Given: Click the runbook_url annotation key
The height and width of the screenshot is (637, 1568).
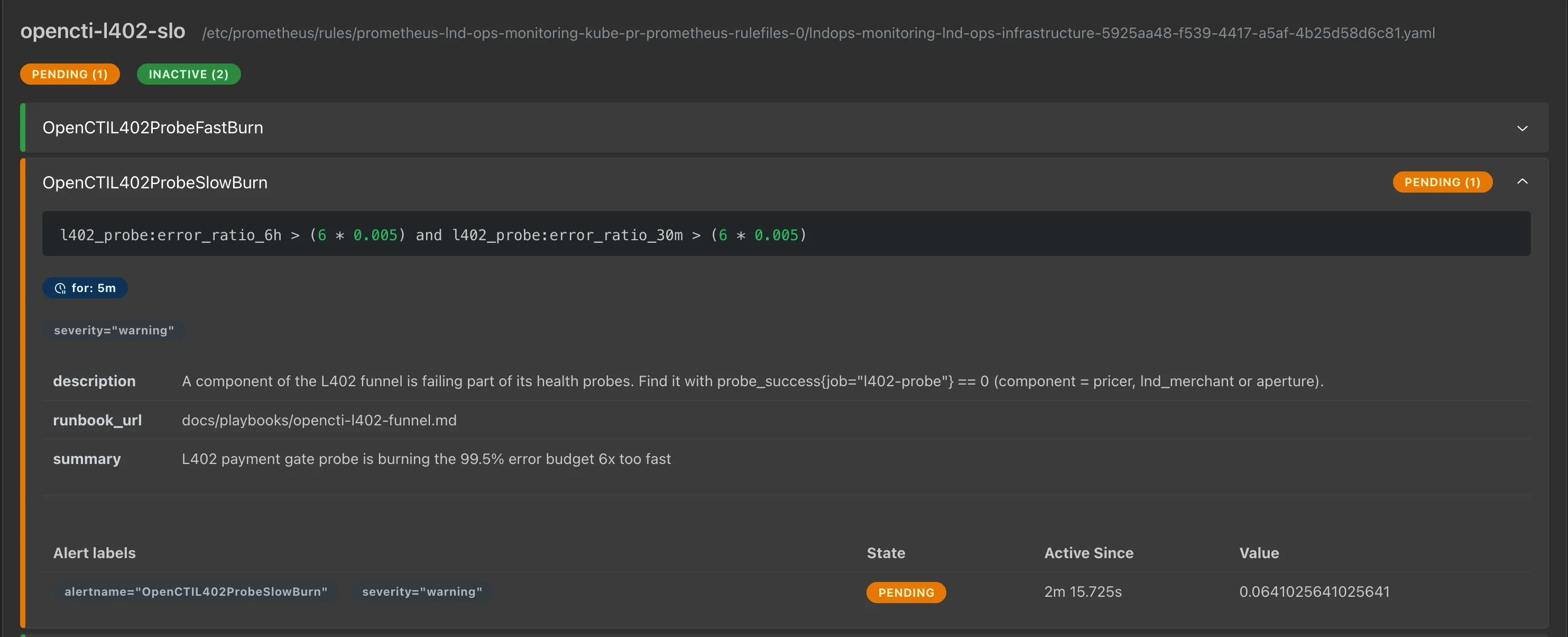Looking at the screenshot, I should tap(97, 420).
